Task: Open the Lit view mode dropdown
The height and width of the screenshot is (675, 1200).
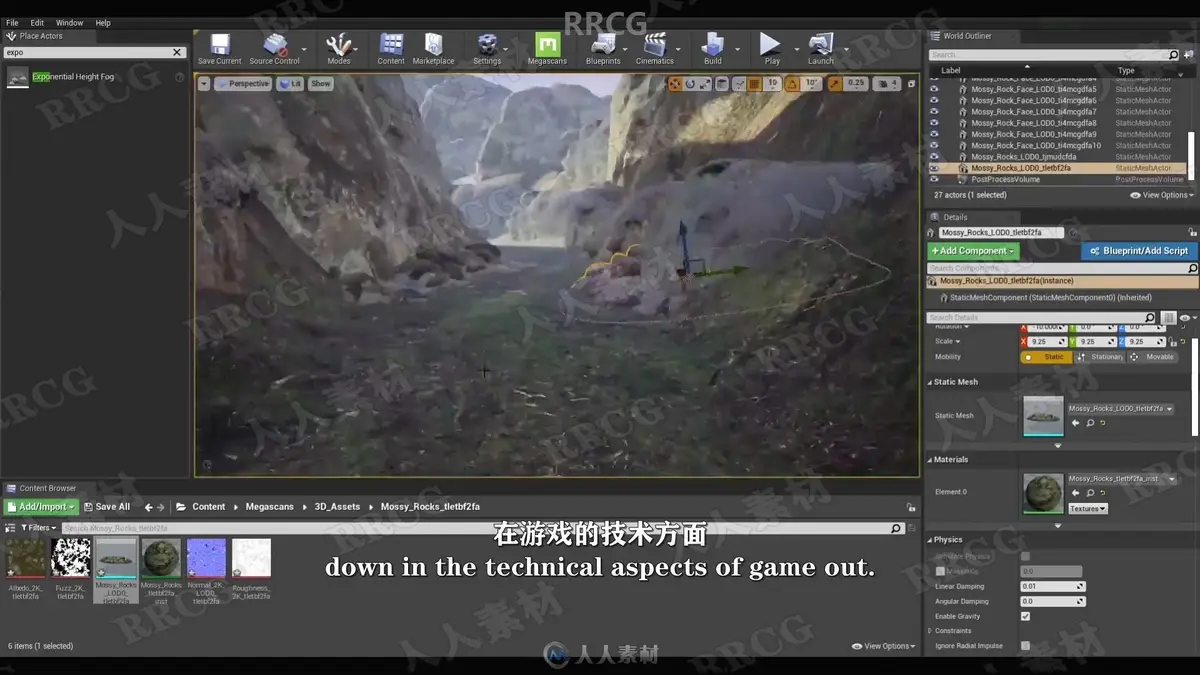Action: (290, 84)
